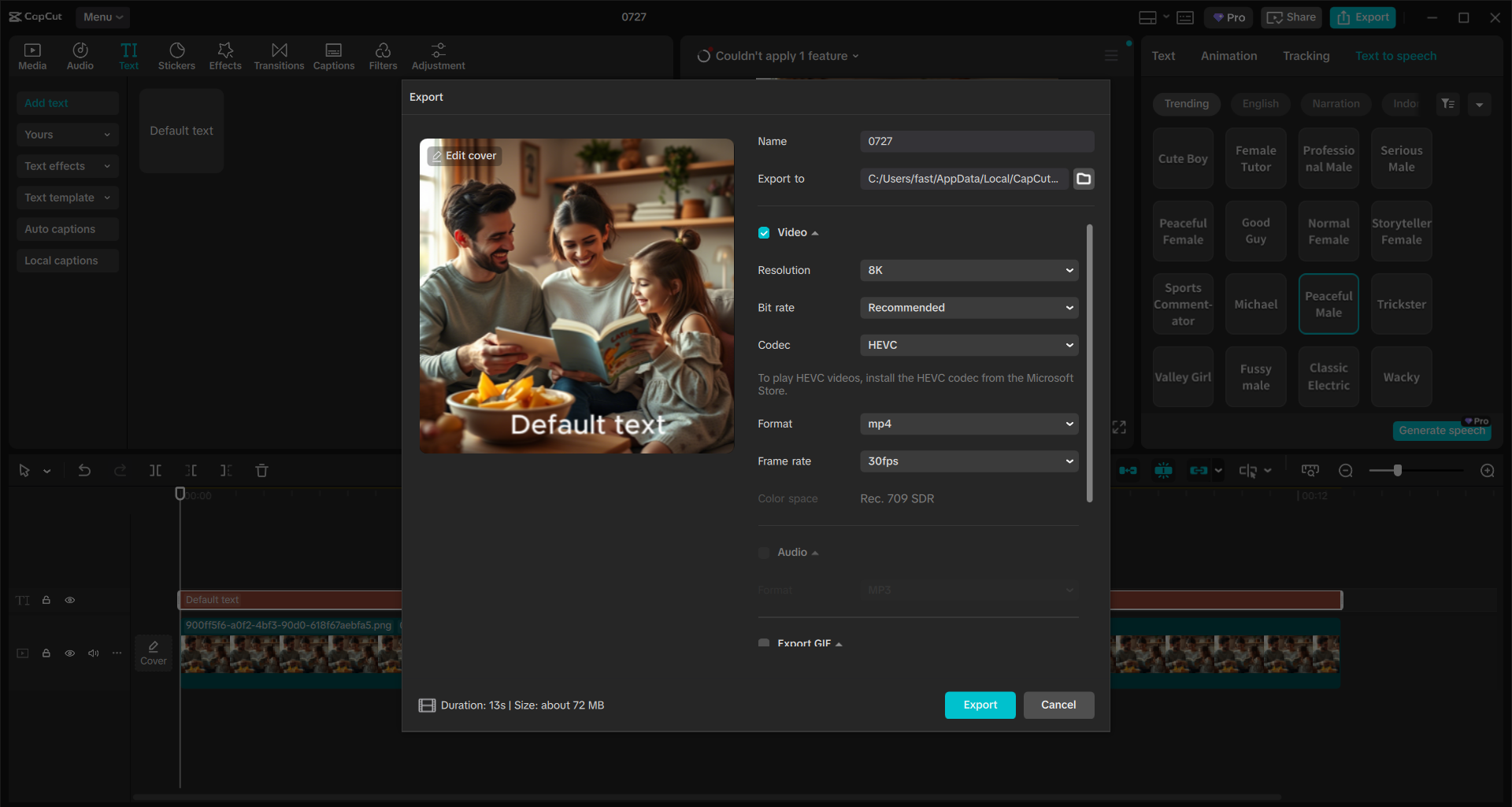The height and width of the screenshot is (807, 1512).
Task: Click the timeline zoom slider handle
Action: coord(1398,471)
